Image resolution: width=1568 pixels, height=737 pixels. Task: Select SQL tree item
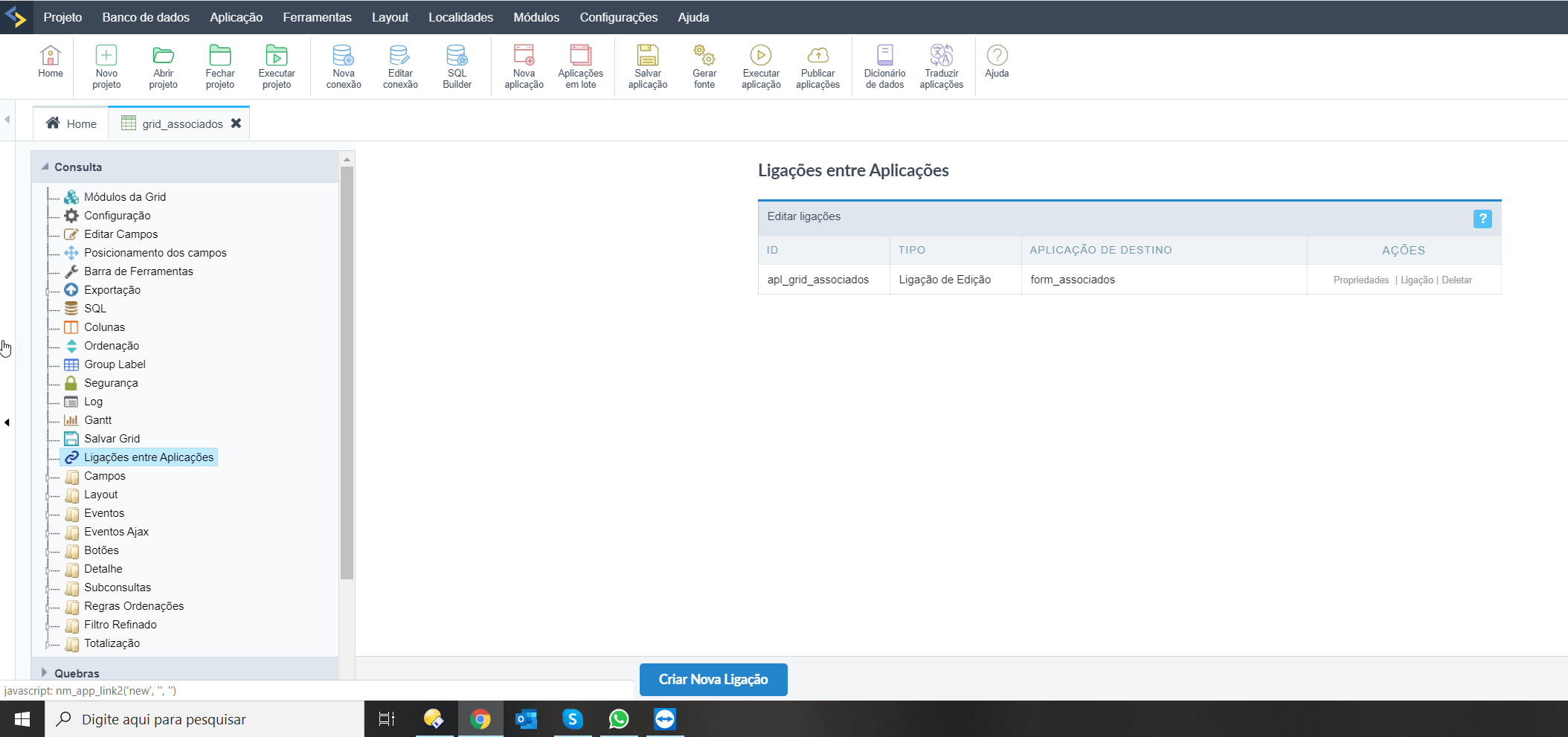click(95, 309)
